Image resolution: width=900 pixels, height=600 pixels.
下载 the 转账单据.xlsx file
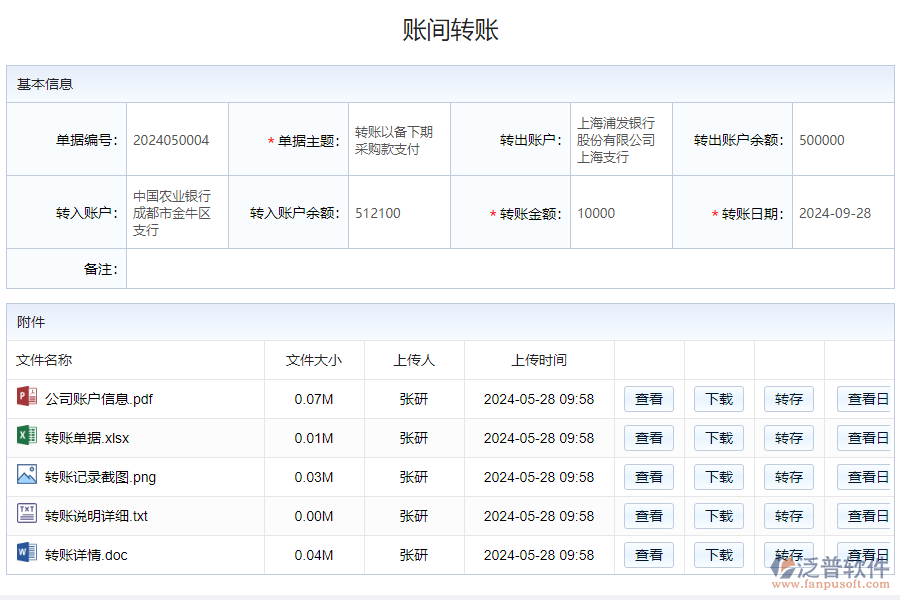[x=718, y=438]
